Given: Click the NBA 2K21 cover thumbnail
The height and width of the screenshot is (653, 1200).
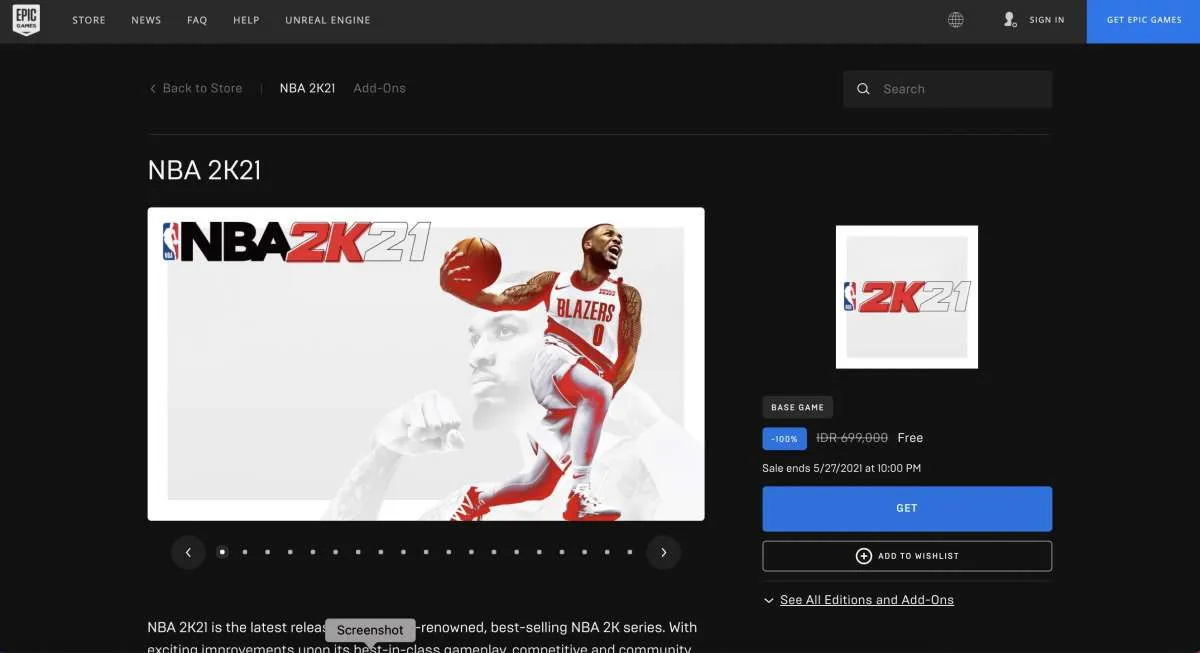Looking at the screenshot, I should (x=907, y=297).
